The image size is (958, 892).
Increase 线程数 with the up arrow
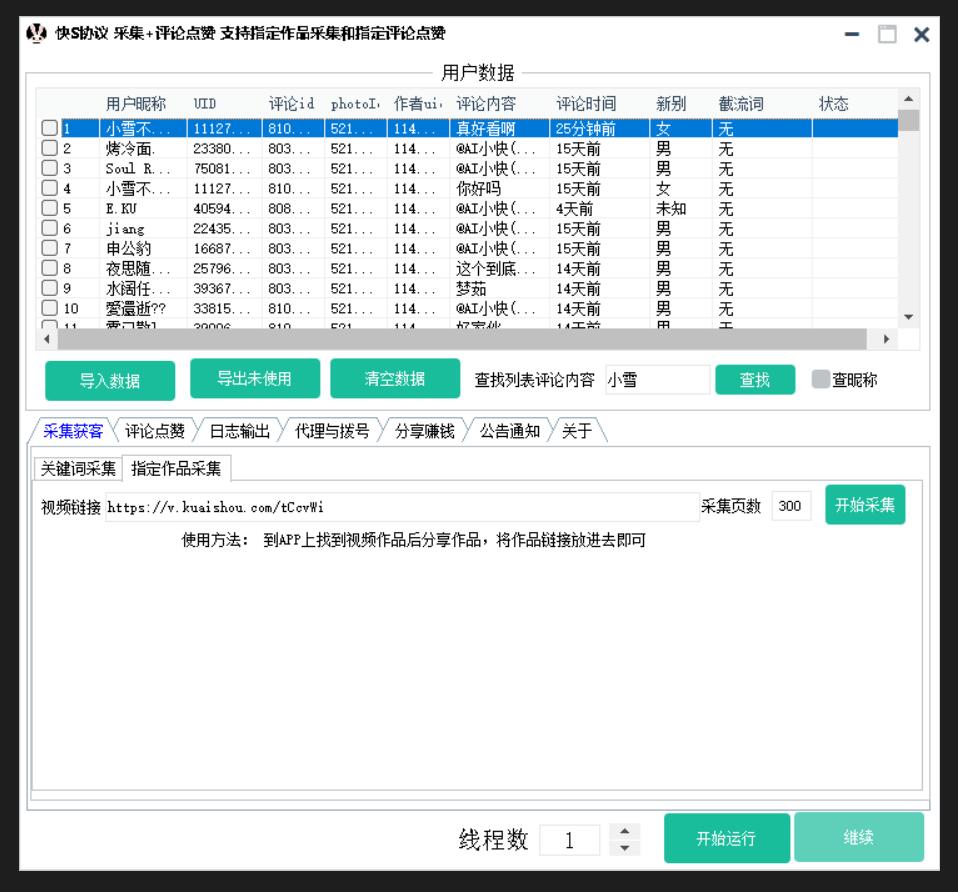click(624, 831)
